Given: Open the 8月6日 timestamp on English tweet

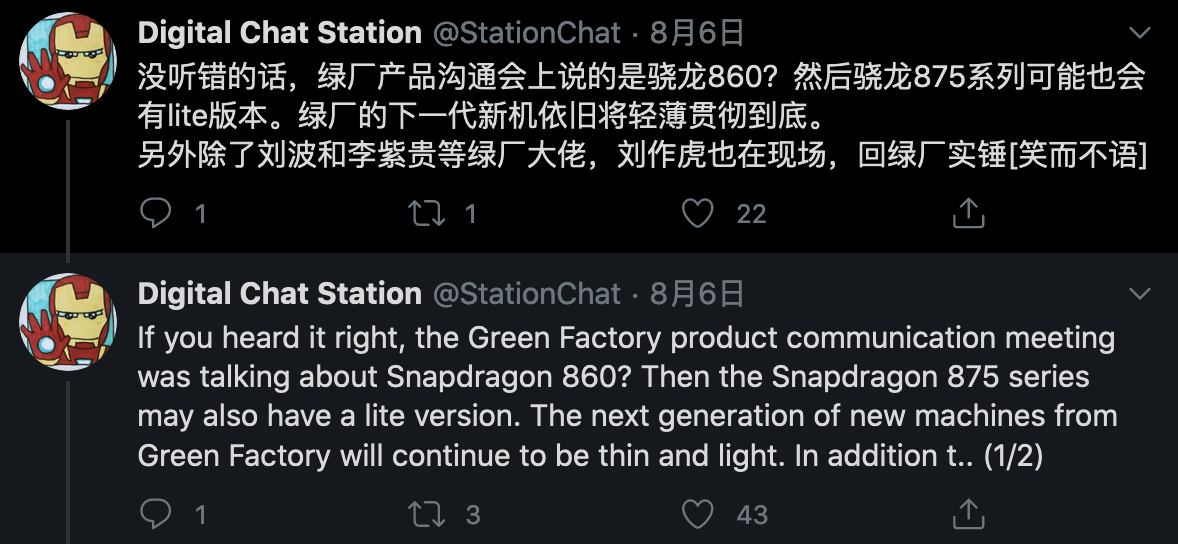Looking at the screenshot, I should (697, 293).
